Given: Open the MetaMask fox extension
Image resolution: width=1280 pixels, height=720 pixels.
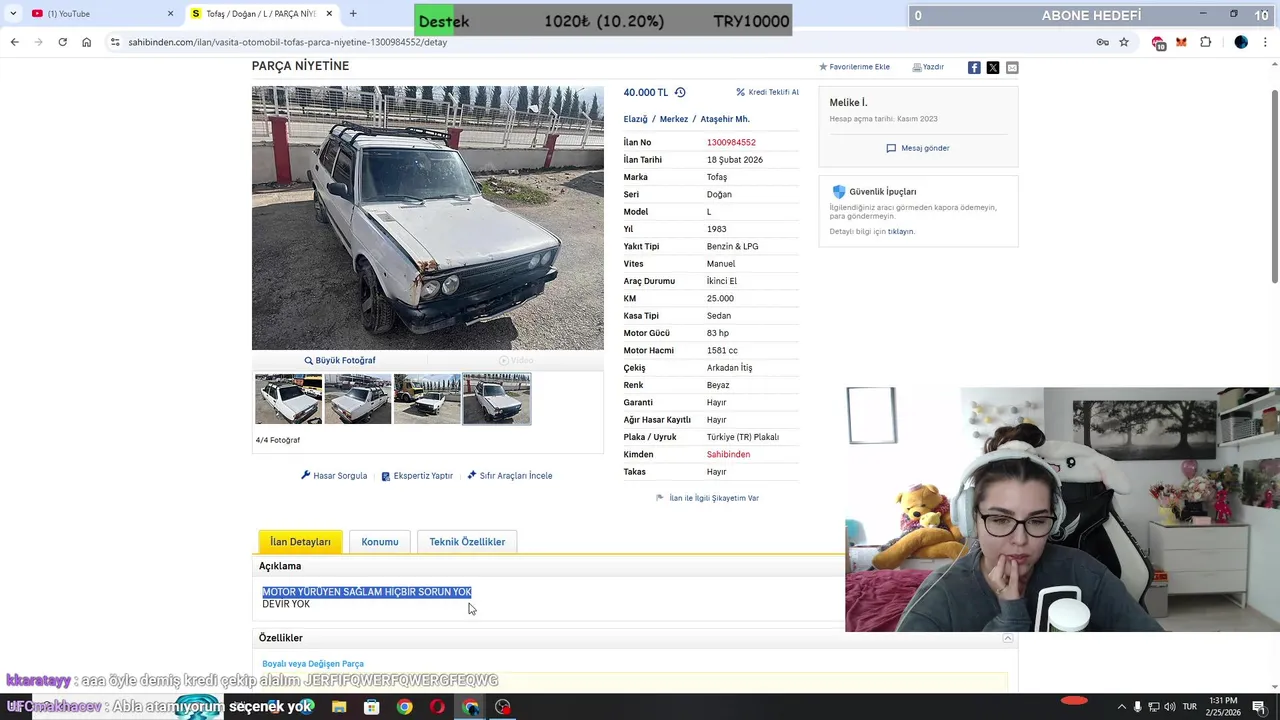Looking at the screenshot, I should pos(1181,42).
